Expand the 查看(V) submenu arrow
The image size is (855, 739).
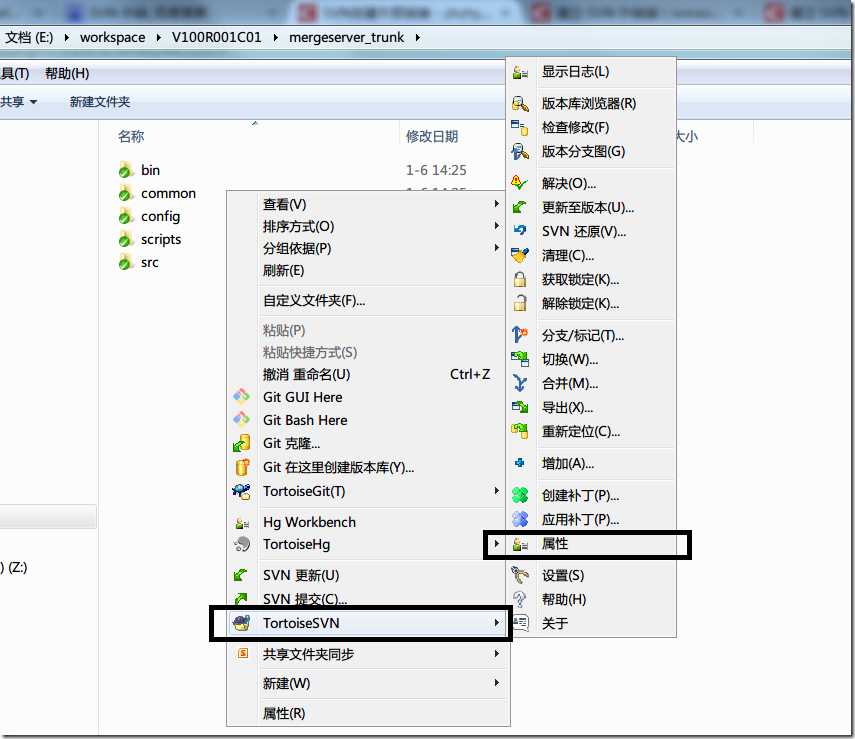[496, 204]
